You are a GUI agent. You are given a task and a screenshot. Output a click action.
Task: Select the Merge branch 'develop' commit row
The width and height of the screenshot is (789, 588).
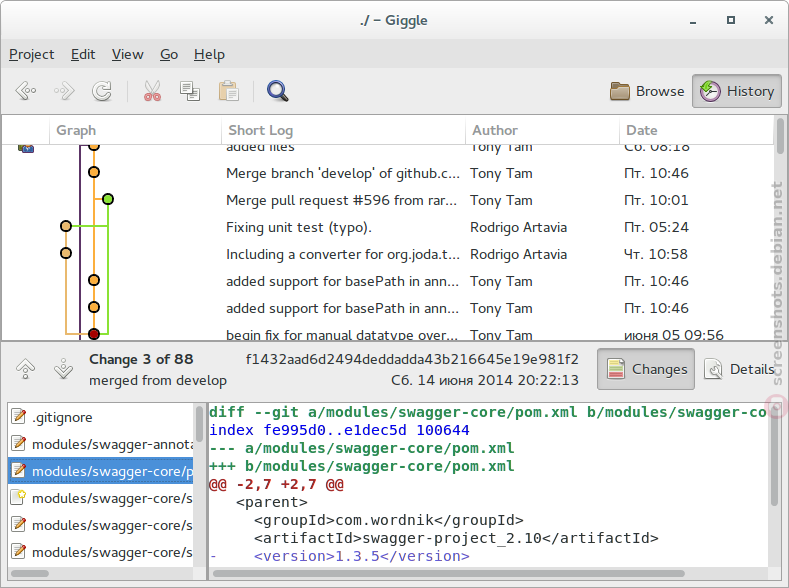(387, 173)
